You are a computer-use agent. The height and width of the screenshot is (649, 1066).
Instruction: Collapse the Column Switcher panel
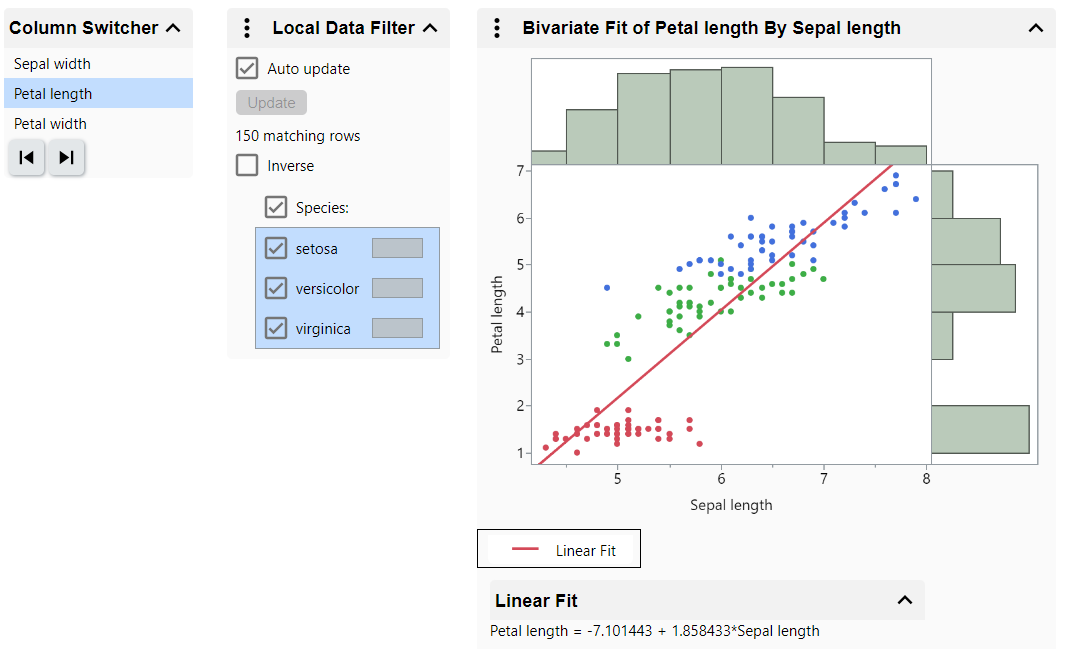(x=173, y=28)
